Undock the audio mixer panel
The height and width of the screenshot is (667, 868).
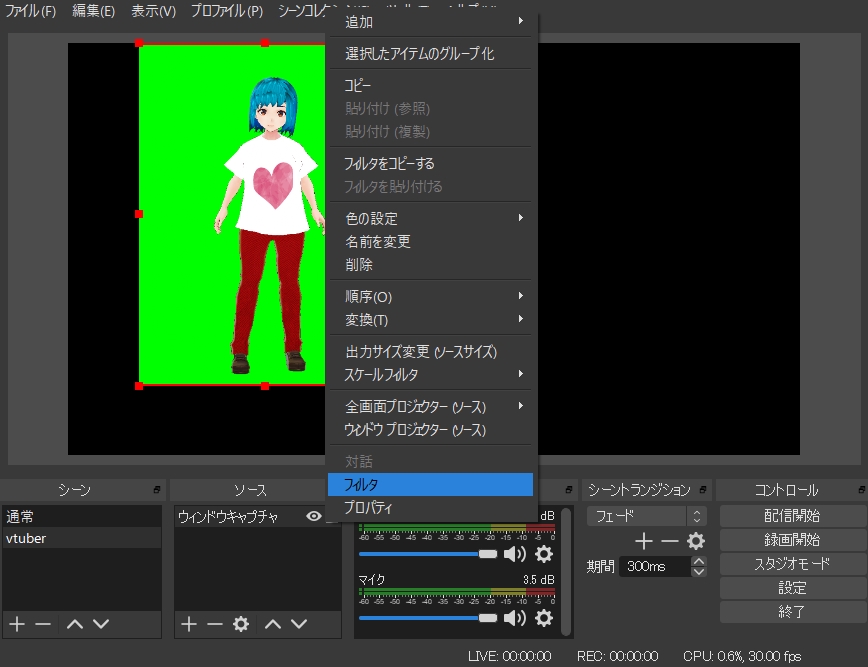point(569,490)
